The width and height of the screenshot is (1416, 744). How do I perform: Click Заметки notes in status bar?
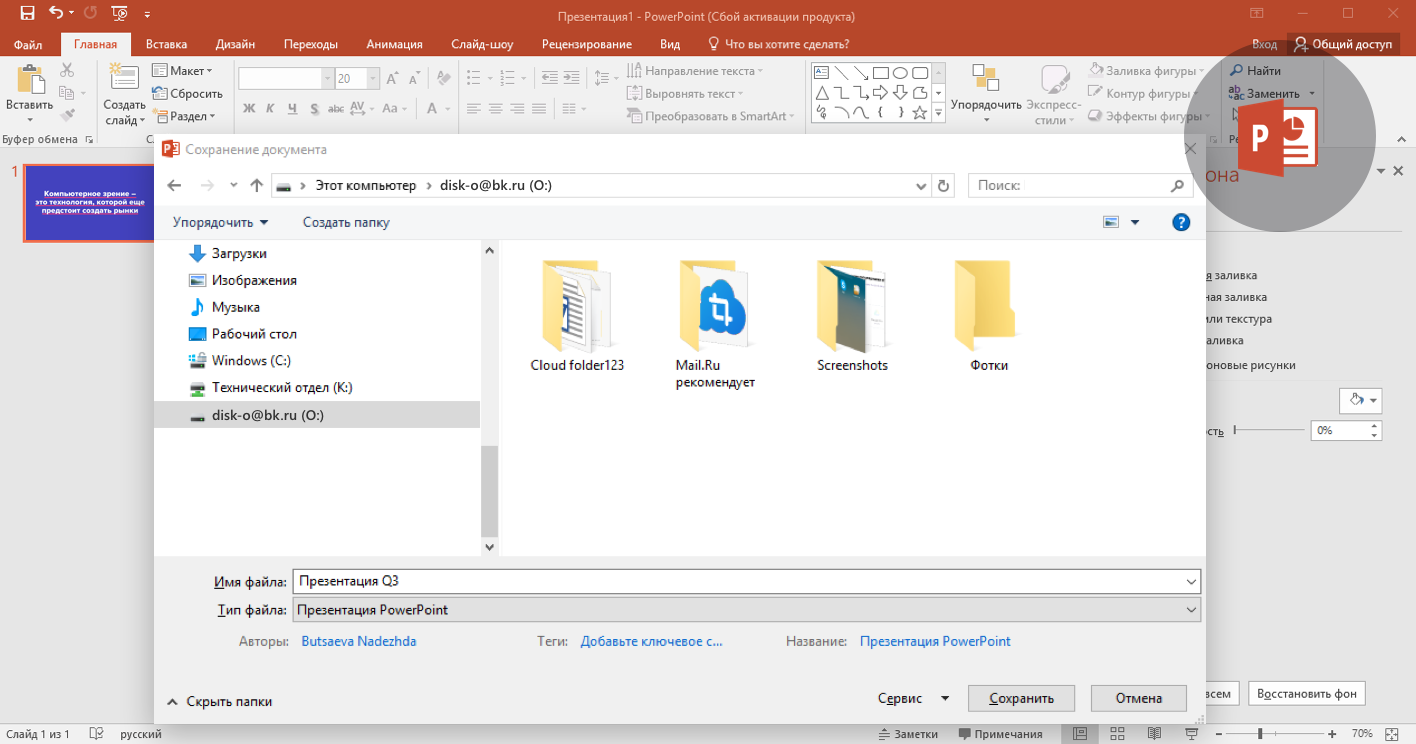(909, 734)
